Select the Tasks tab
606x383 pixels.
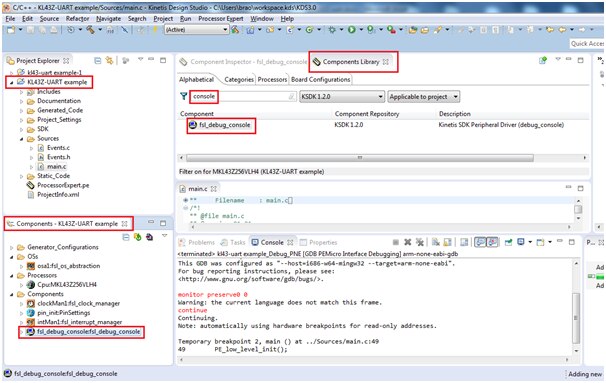(x=233, y=242)
